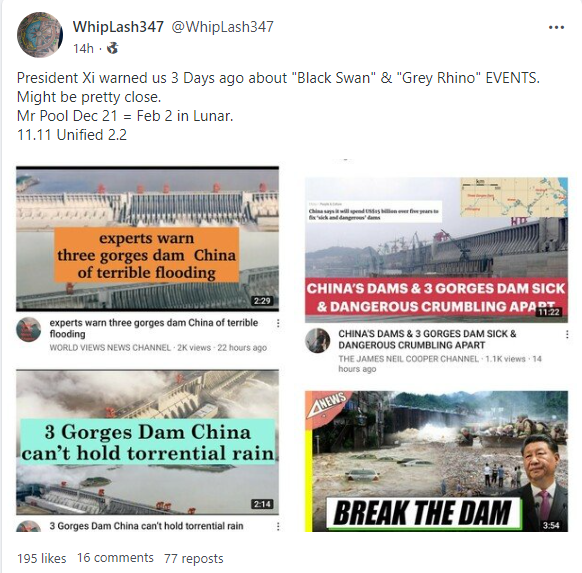Click the WhipLash347 profile avatar
Viewport: 582px width, 573px height.
point(40,35)
